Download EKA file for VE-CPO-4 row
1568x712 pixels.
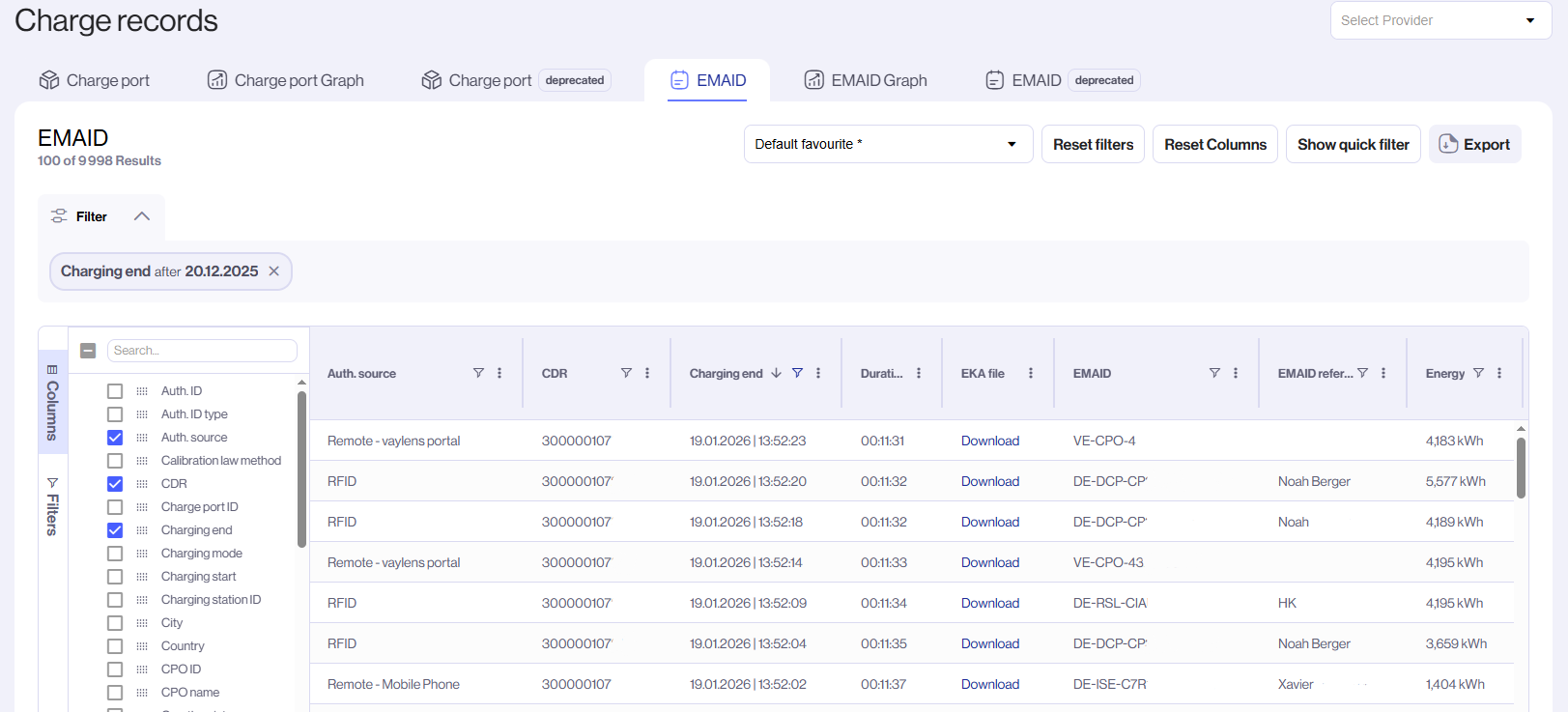point(990,441)
